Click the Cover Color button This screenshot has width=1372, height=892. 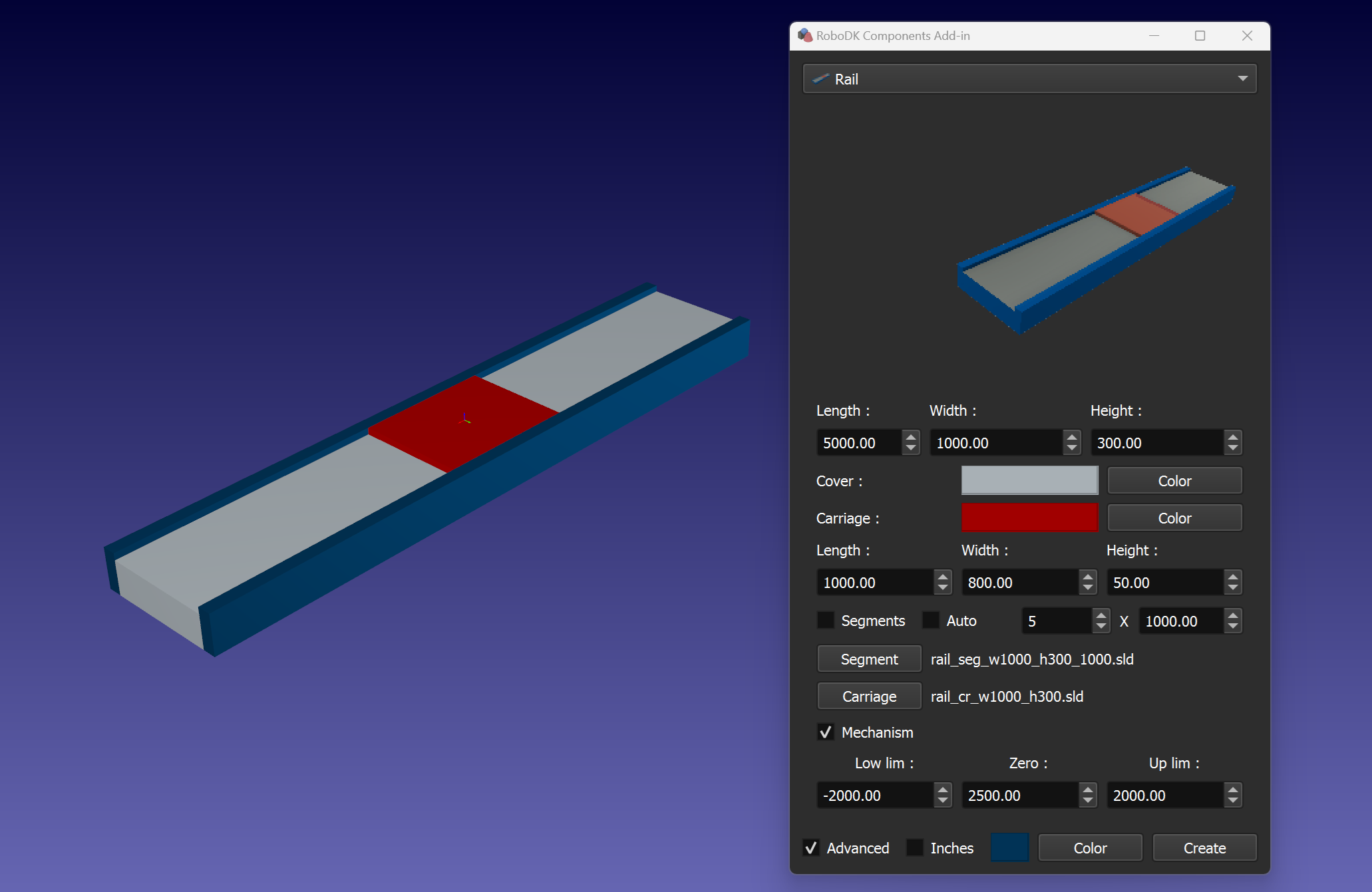coord(1174,481)
